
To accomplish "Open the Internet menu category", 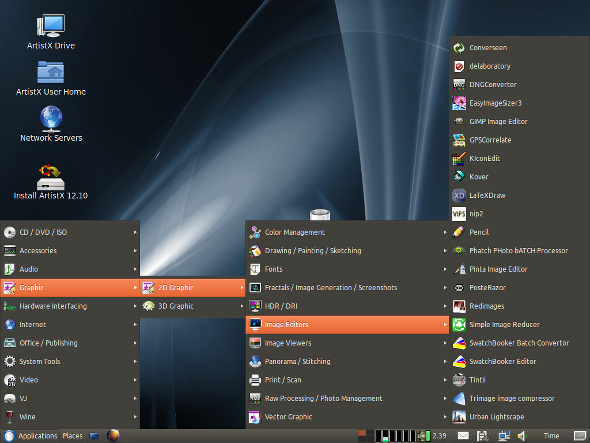I will [70, 324].
